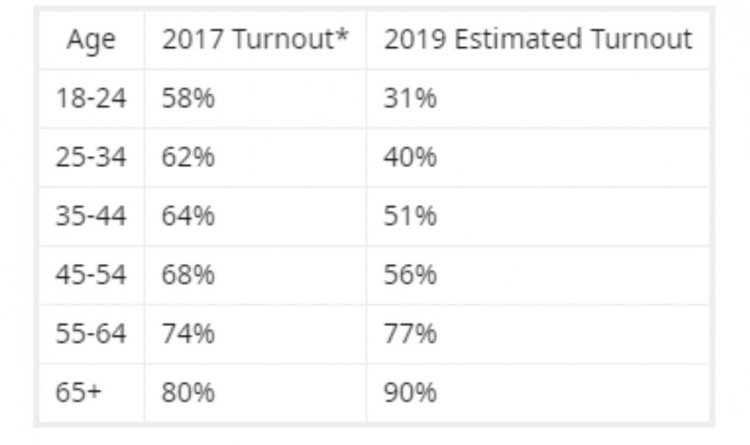This screenshot has height=445, width=750.
Task: Select the 2017 Turnout* column header
Action: tap(254, 40)
